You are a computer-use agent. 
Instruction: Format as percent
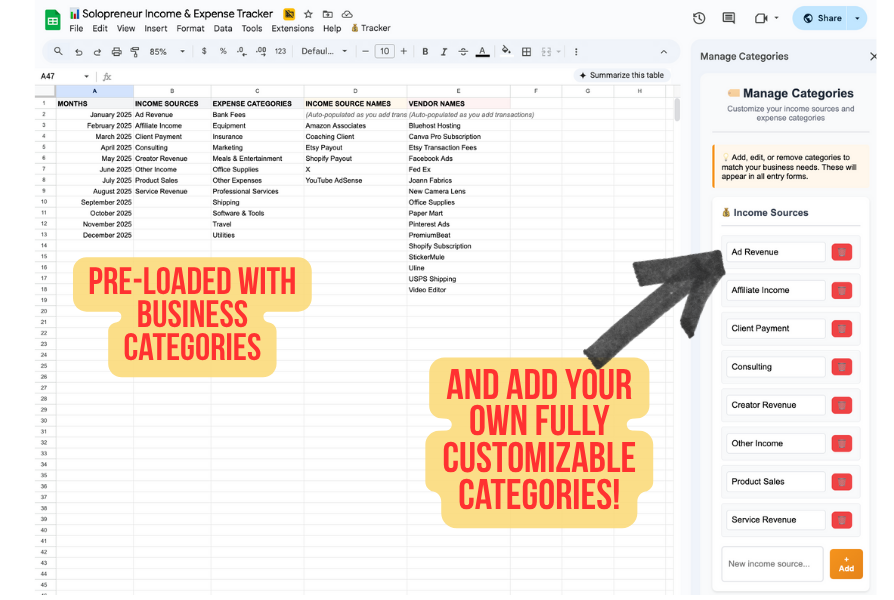click(x=223, y=51)
